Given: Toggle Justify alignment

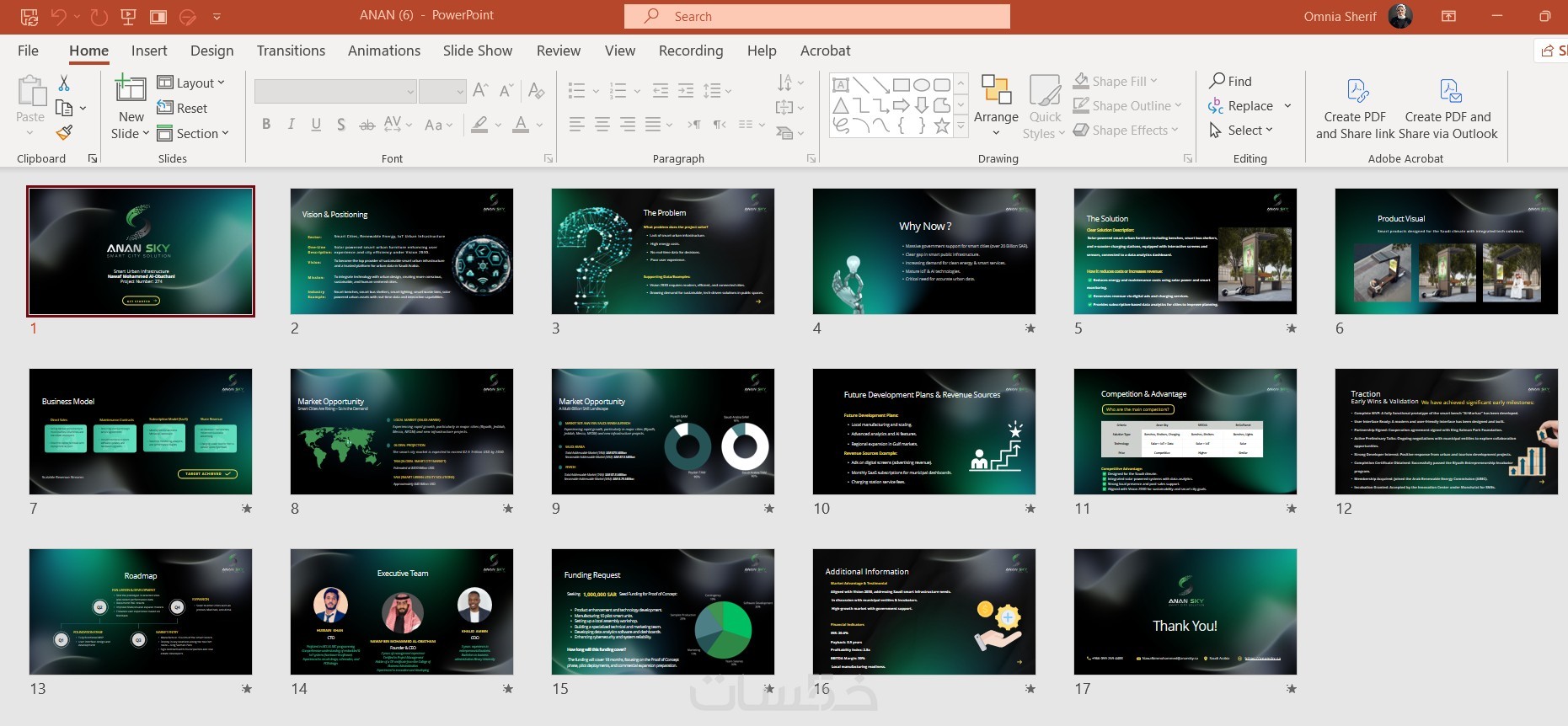Looking at the screenshot, I should click(x=653, y=125).
